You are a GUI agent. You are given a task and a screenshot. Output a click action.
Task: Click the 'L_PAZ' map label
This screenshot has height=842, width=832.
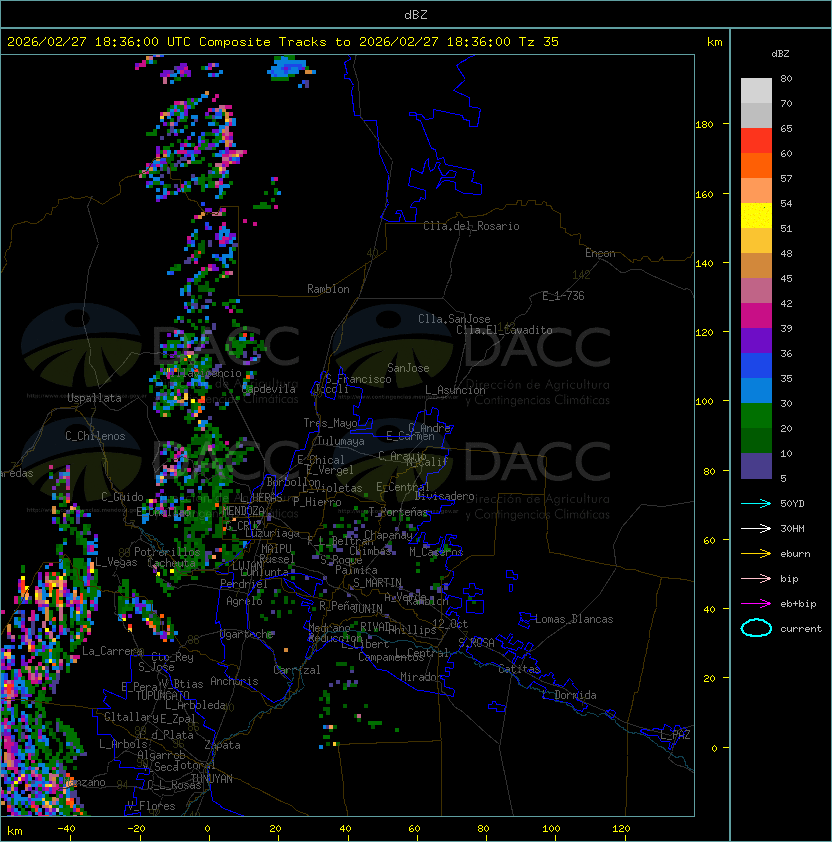(675, 735)
